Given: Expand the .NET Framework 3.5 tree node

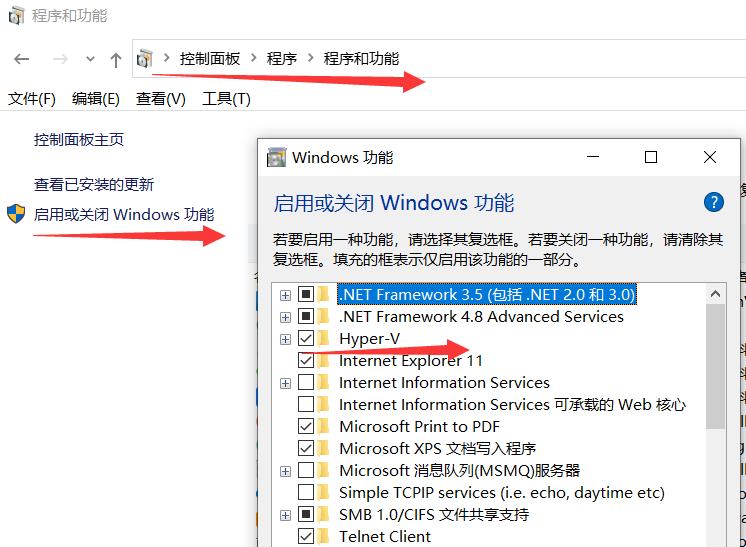Looking at the screenshot, I should (x=285, y=295).
